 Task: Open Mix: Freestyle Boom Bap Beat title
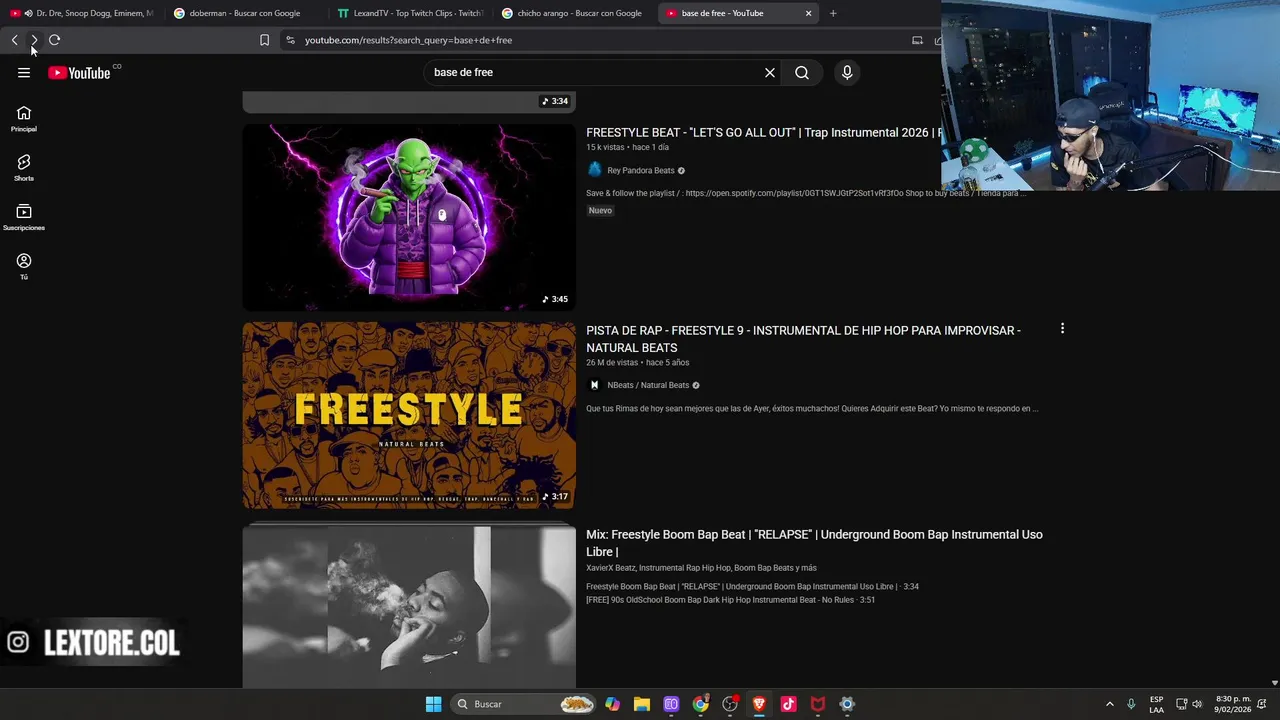(814, 543)
